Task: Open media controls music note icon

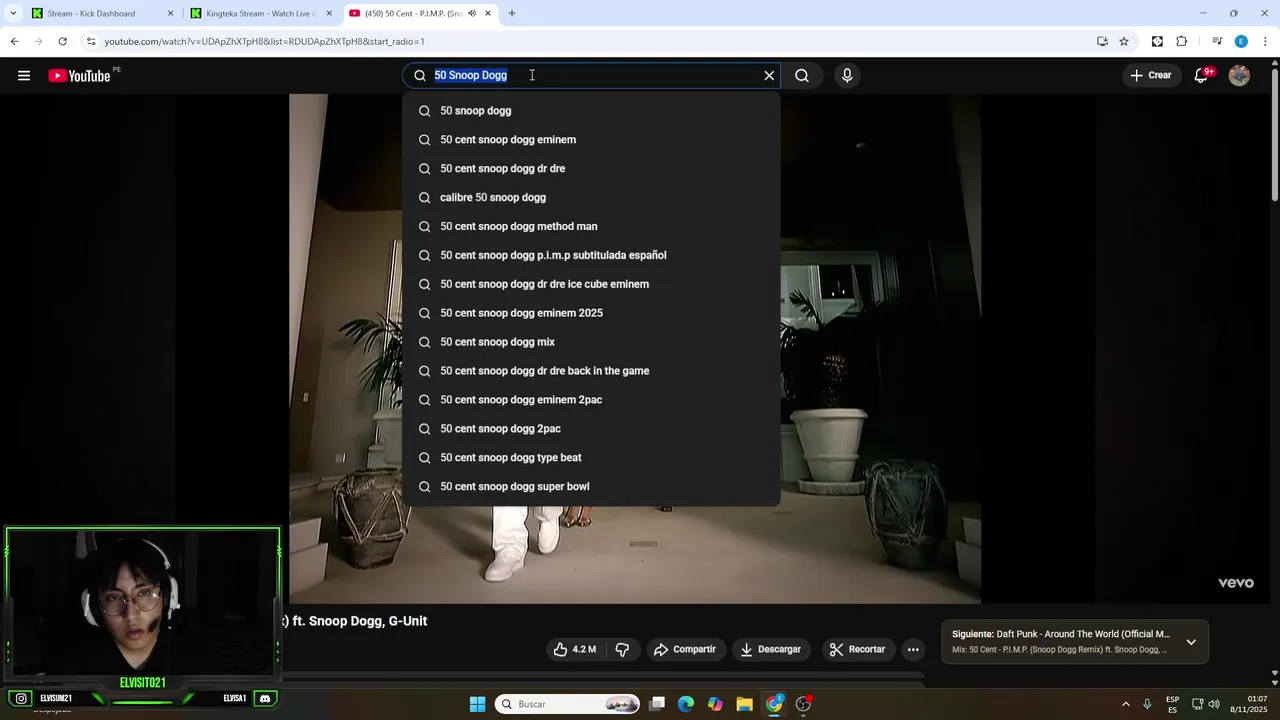Action: (x=1217, y=42)
